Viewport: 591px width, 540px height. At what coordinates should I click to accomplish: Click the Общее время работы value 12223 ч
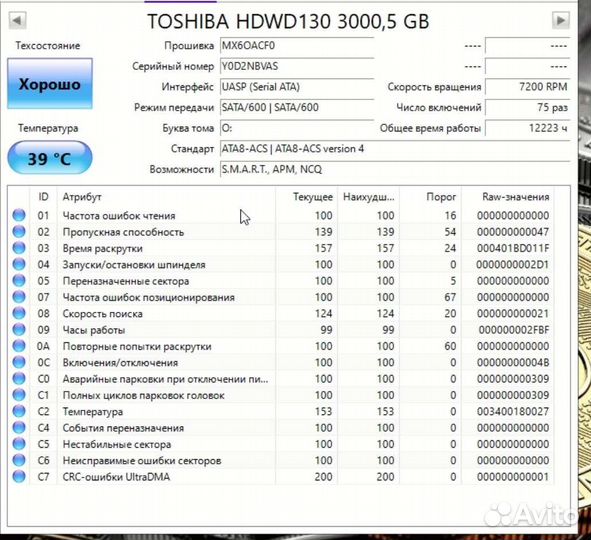(x=527, y=128)
